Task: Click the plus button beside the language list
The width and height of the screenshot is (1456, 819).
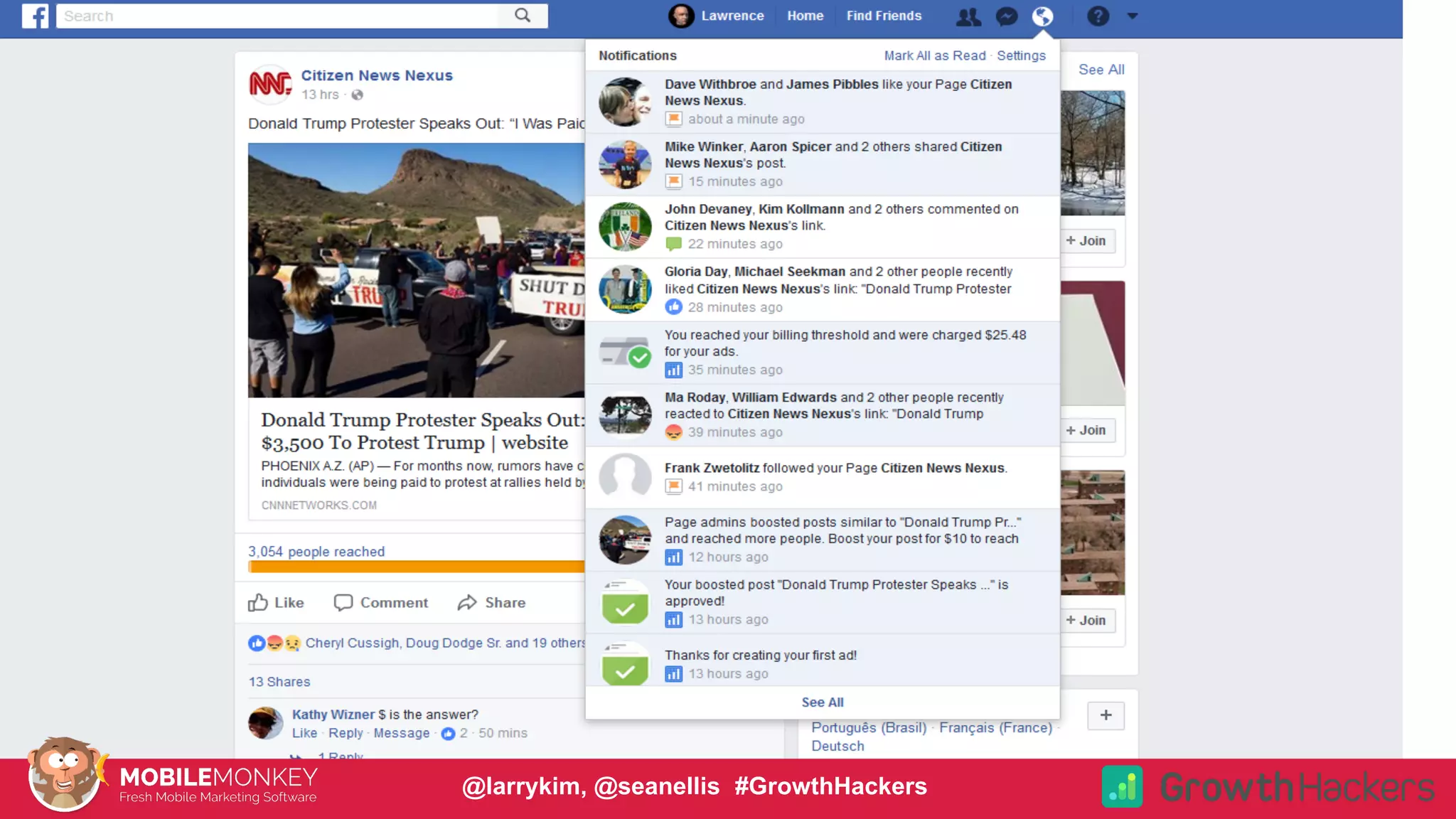Action: (x=1106, y=715)
